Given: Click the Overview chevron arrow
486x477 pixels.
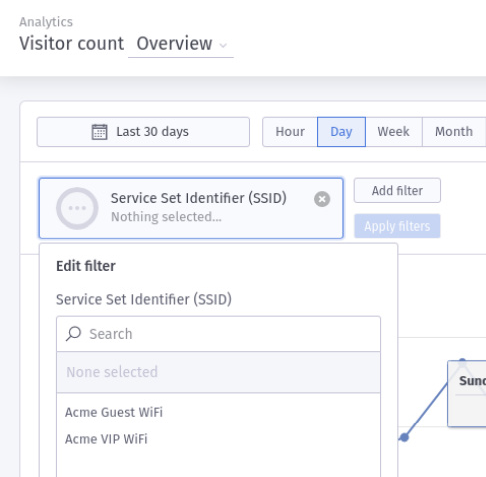Looking at the screenshot, I should pos(223,45).
